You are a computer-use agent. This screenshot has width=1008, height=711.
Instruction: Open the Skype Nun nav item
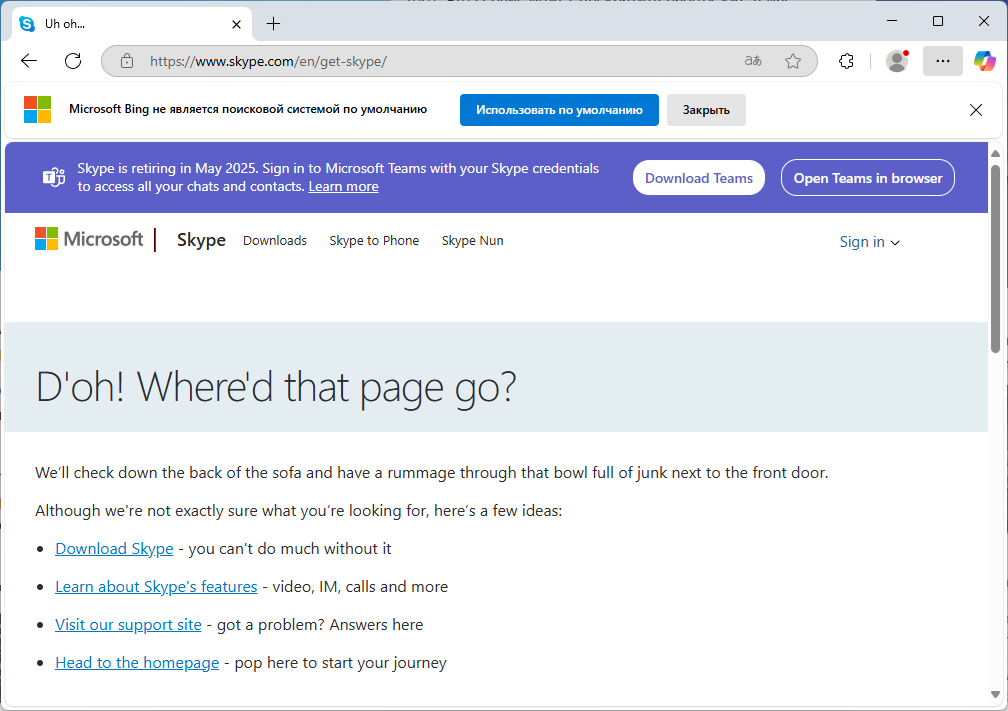click(472, 240)
